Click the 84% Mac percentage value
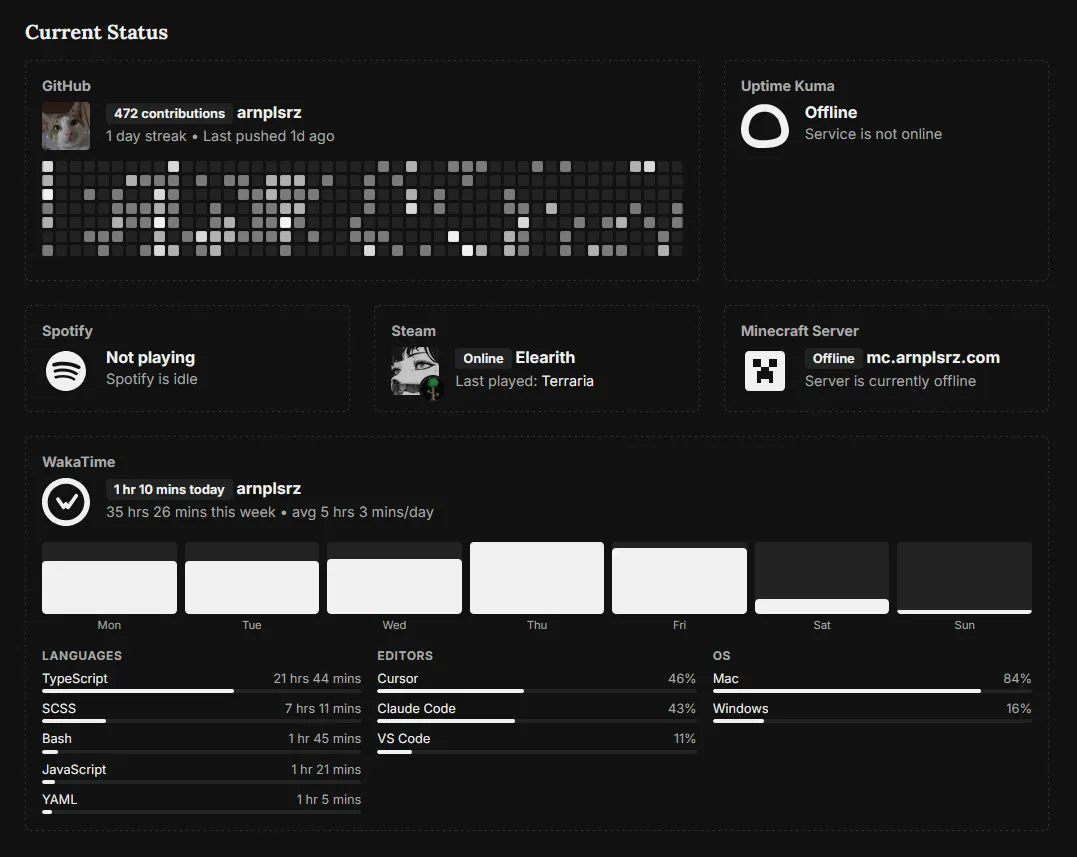Image resolution: width=1077 pixels, height=857 pixels. click(1017, 678)
